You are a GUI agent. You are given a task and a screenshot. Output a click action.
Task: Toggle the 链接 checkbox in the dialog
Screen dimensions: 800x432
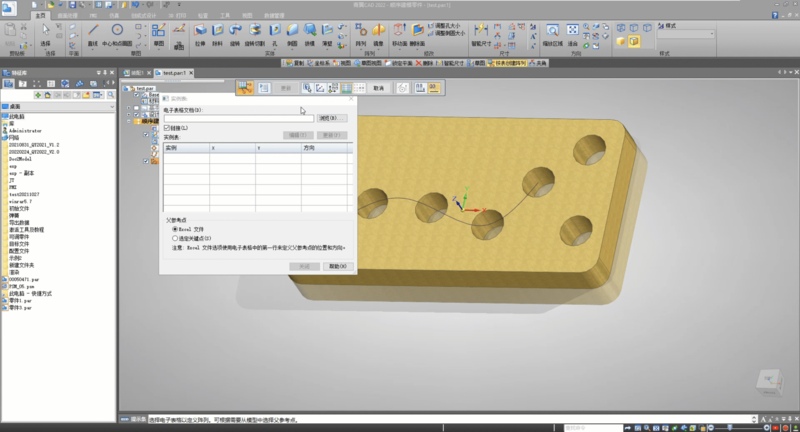tap(167, 129)
